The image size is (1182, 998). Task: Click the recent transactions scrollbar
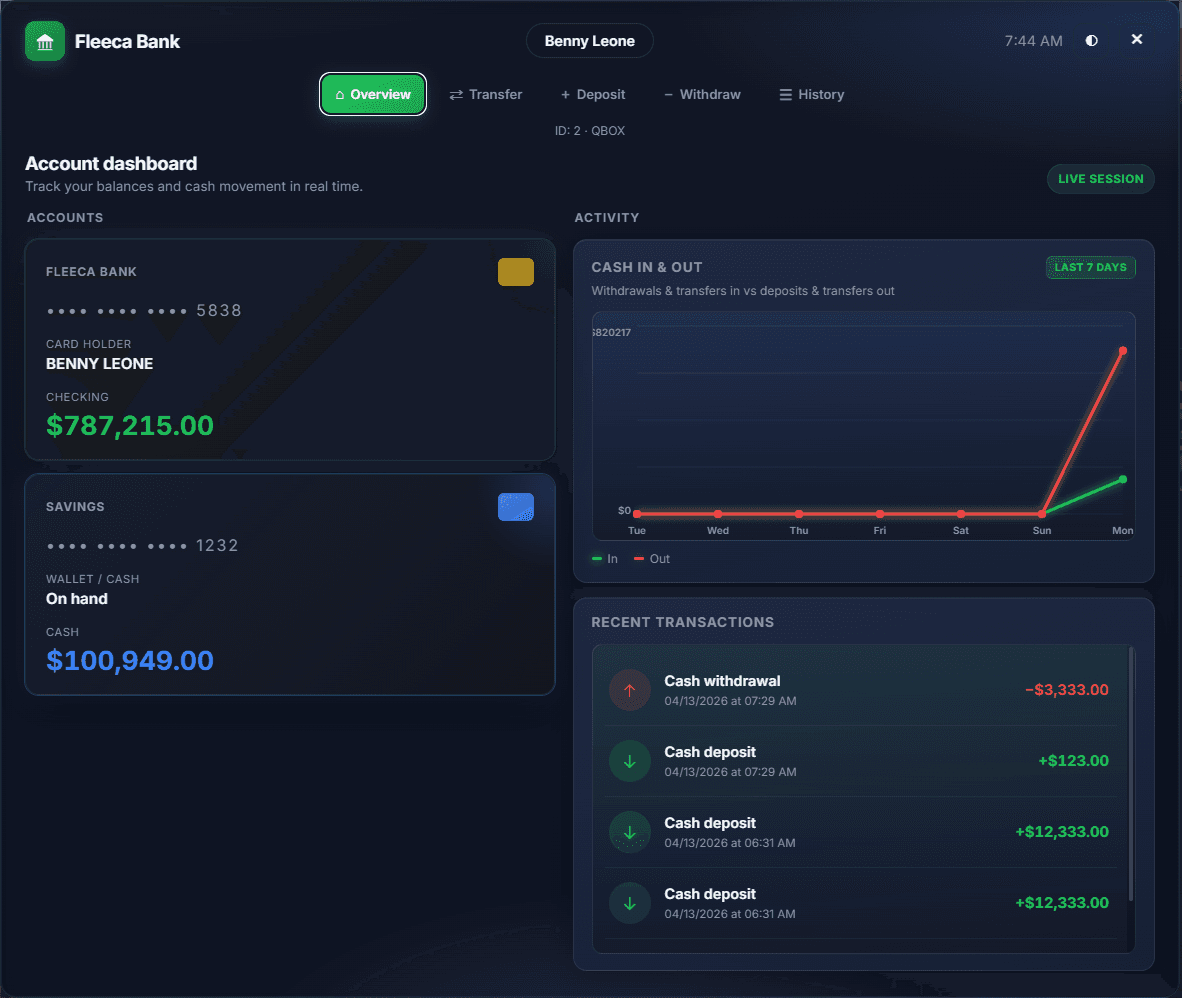pos(1131,773)
